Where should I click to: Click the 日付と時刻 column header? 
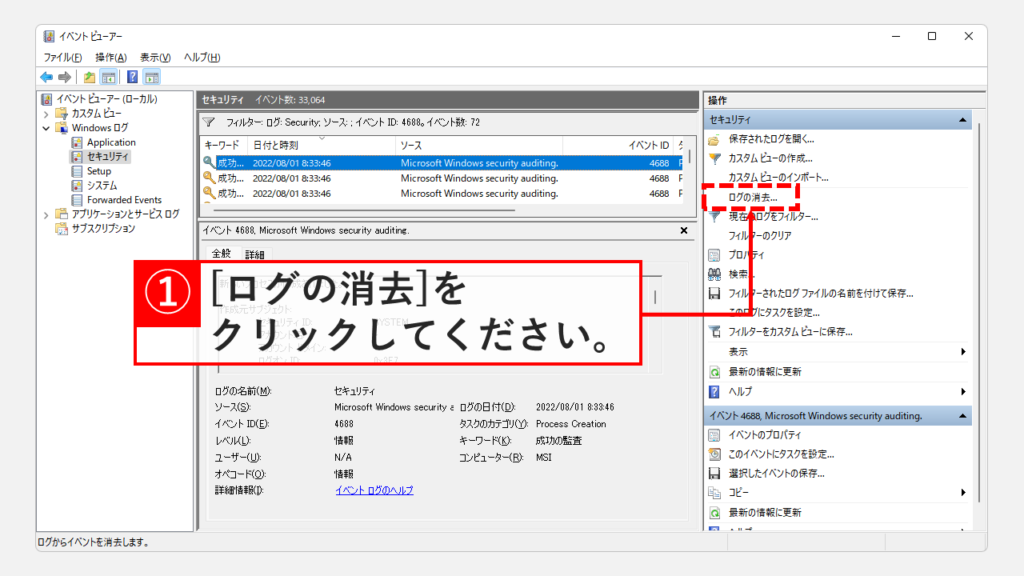pos(274,146)
